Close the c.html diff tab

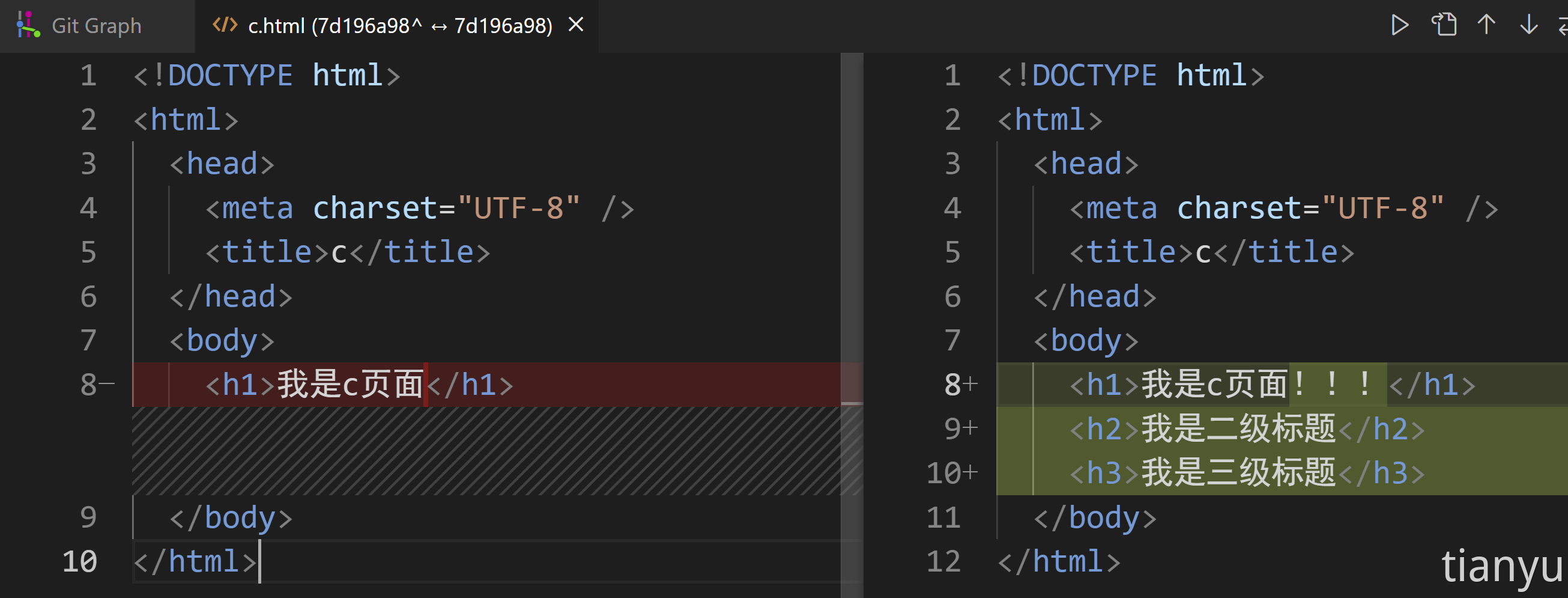[576, 25]
